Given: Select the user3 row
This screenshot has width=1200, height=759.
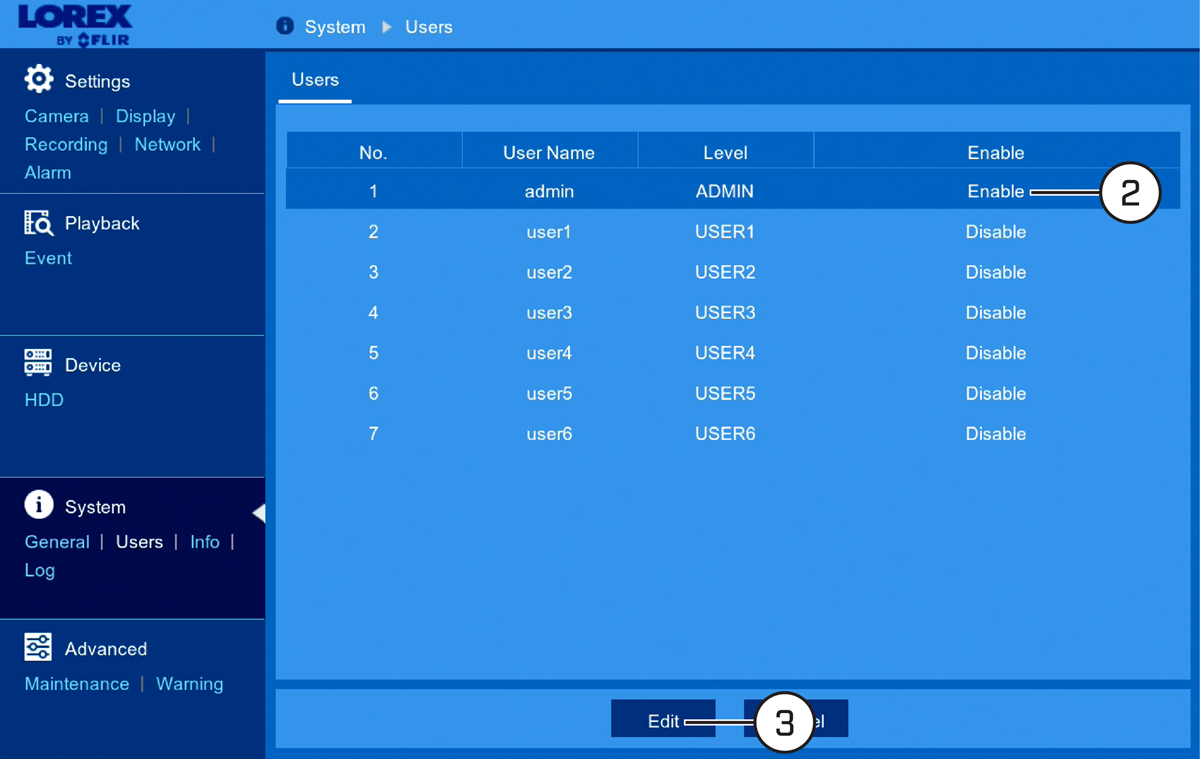Looking at the screenshot, I should [x=733, y=313].
